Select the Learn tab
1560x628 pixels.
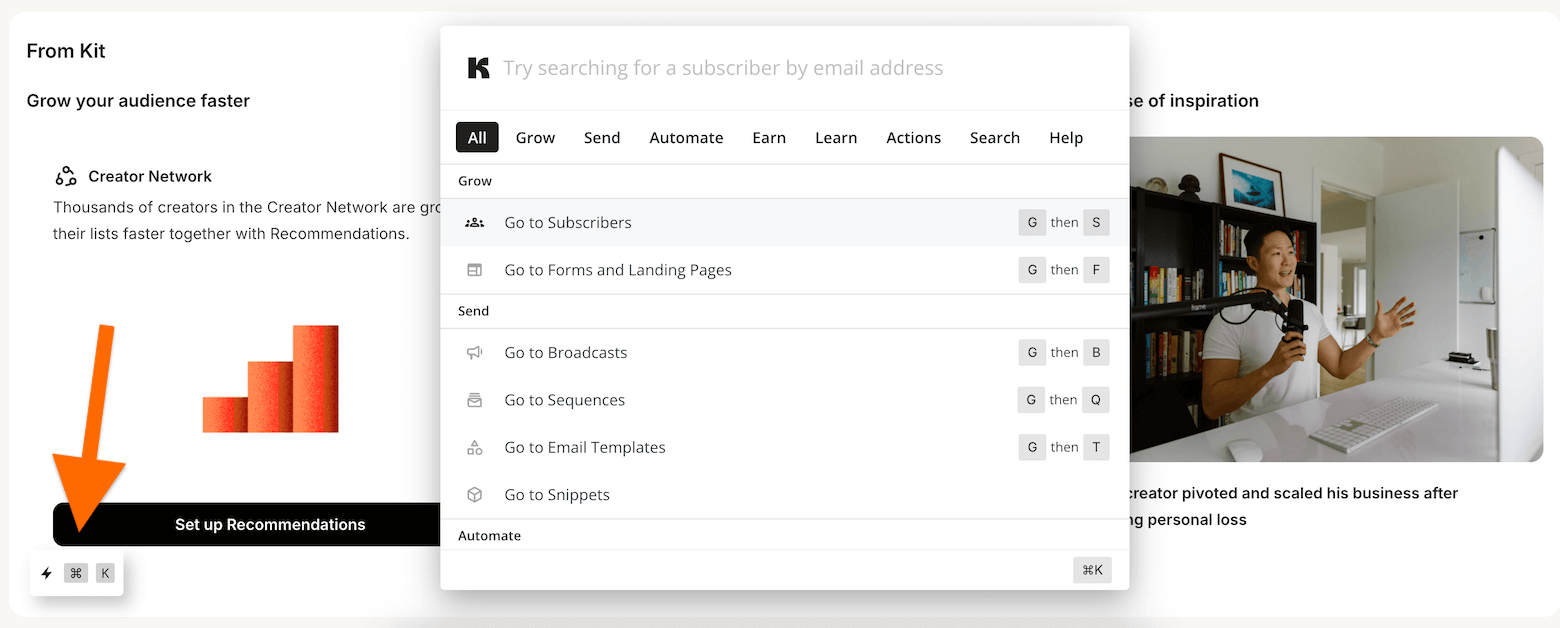coord(836,138)
